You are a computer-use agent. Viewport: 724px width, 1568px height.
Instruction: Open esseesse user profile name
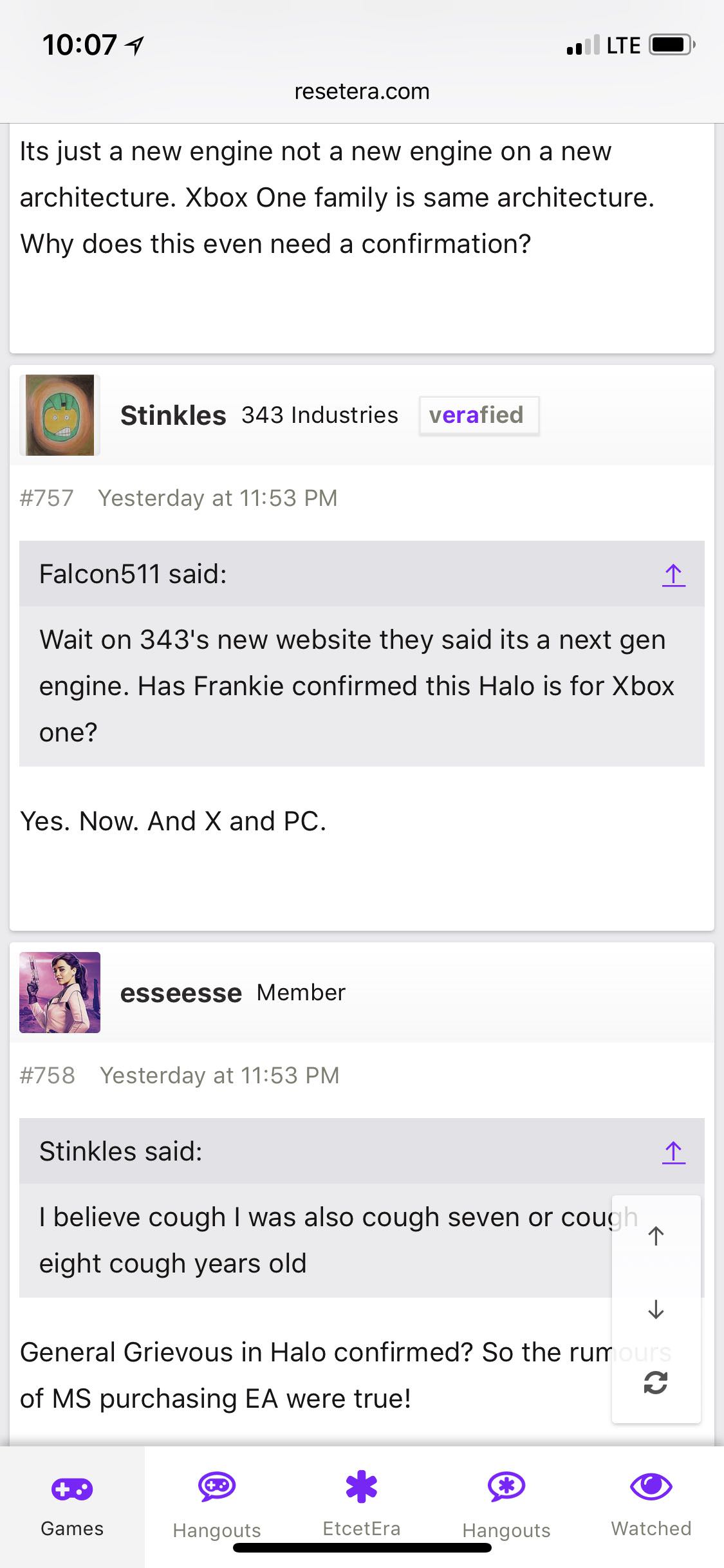181,993
